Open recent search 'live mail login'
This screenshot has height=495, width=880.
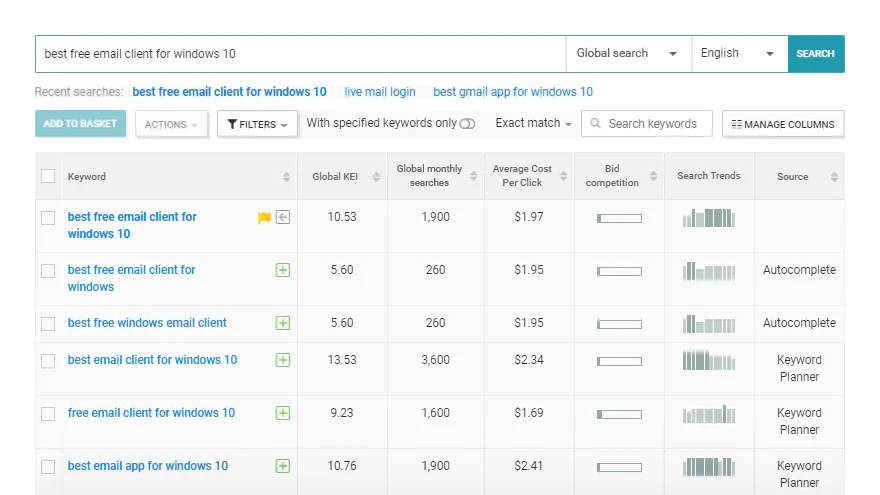point(380,92)
